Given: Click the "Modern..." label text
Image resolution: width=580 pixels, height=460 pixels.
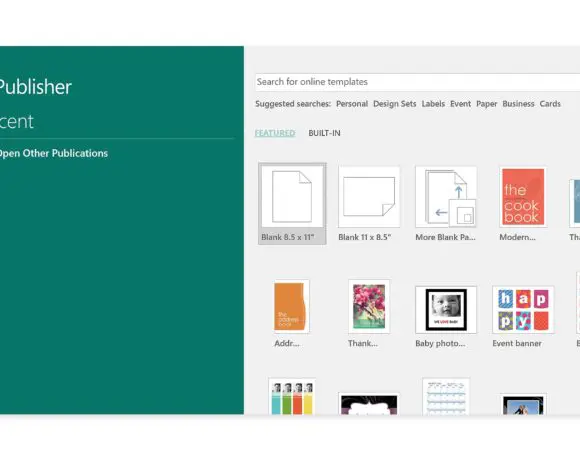Looking at the screenshot, I should point(517,237).
